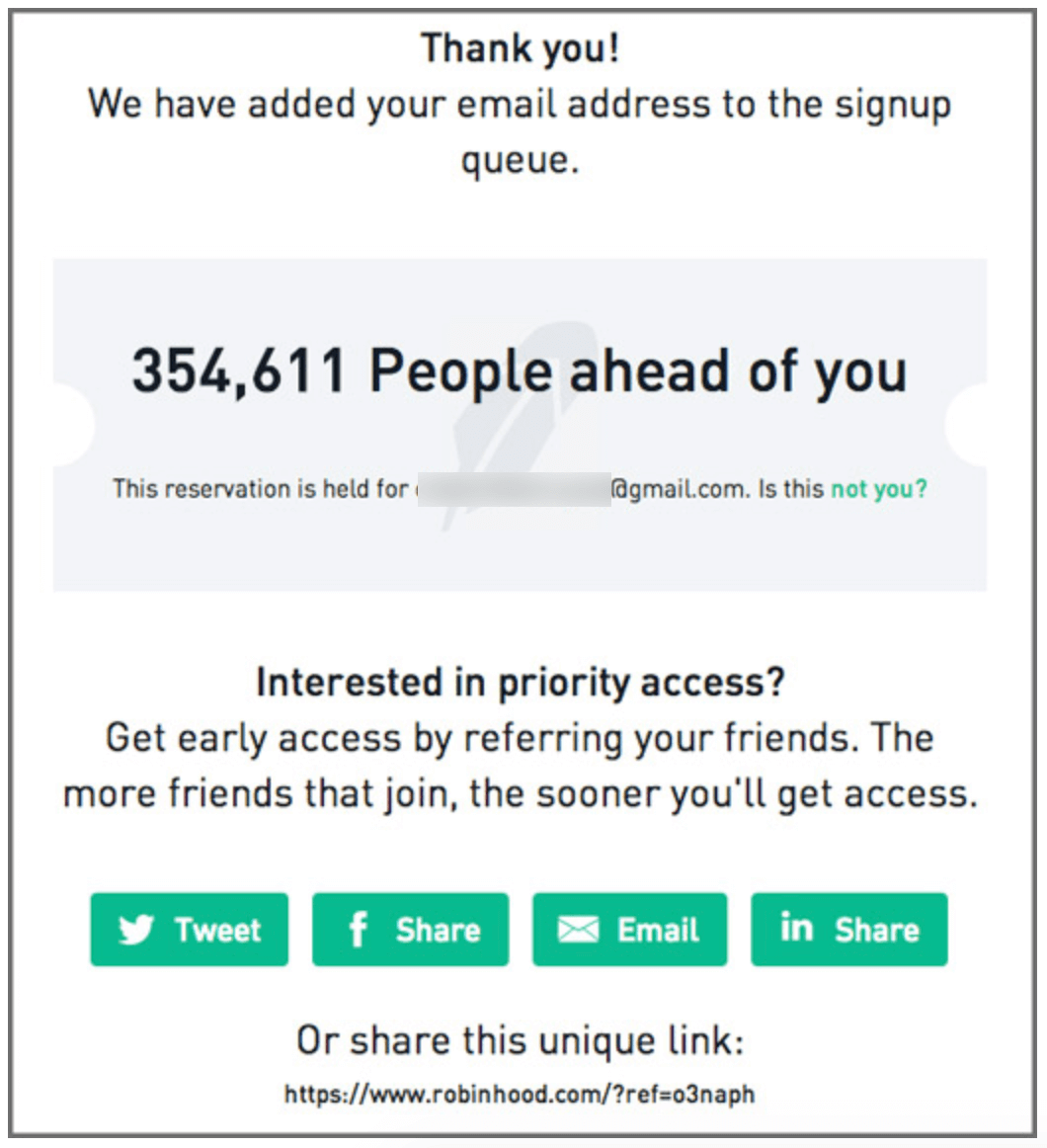Share via the LinkedIn Share label

[x=877, y=930]
